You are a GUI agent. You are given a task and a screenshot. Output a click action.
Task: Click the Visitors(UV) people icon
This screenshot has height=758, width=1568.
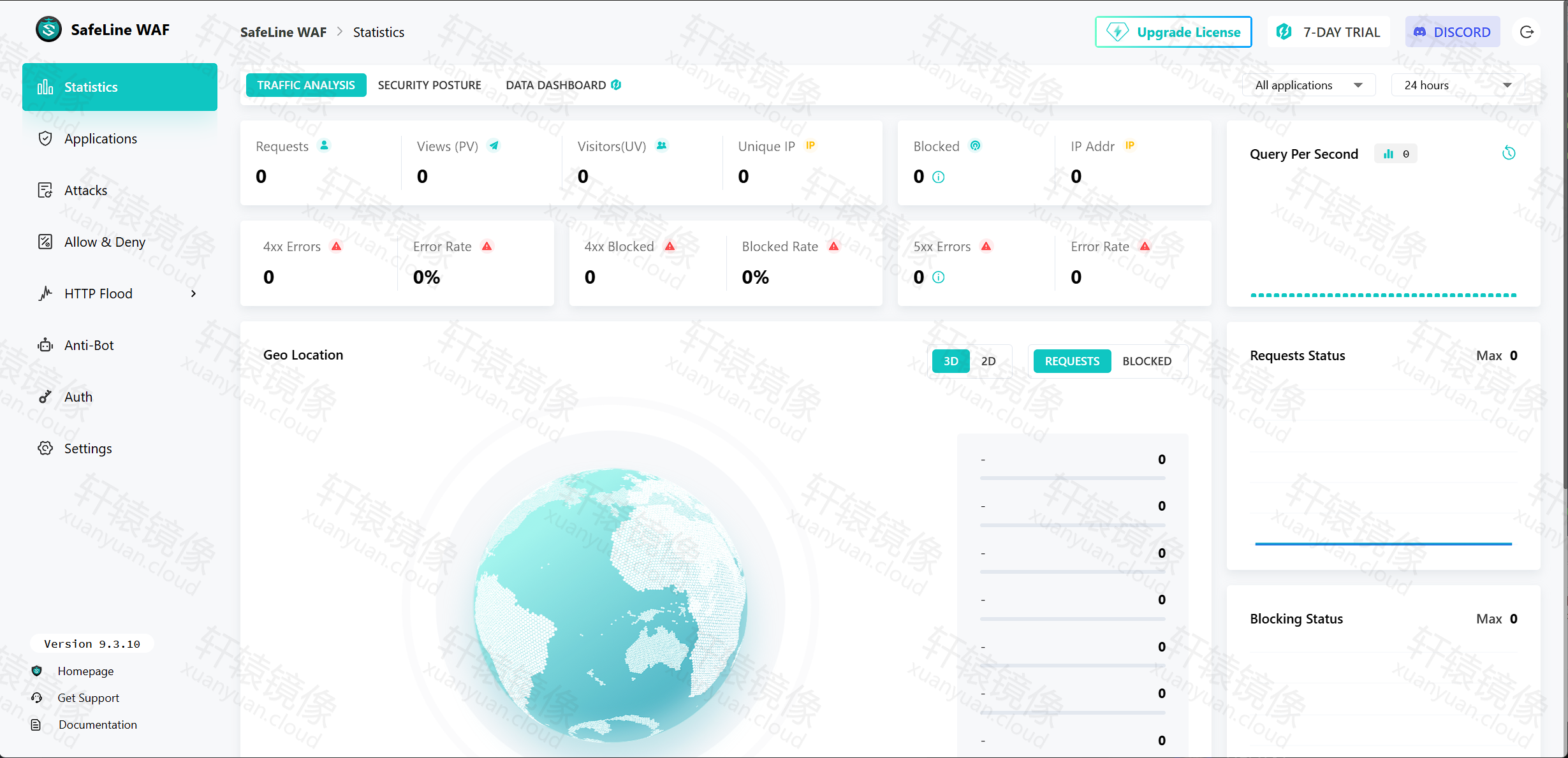662,145
